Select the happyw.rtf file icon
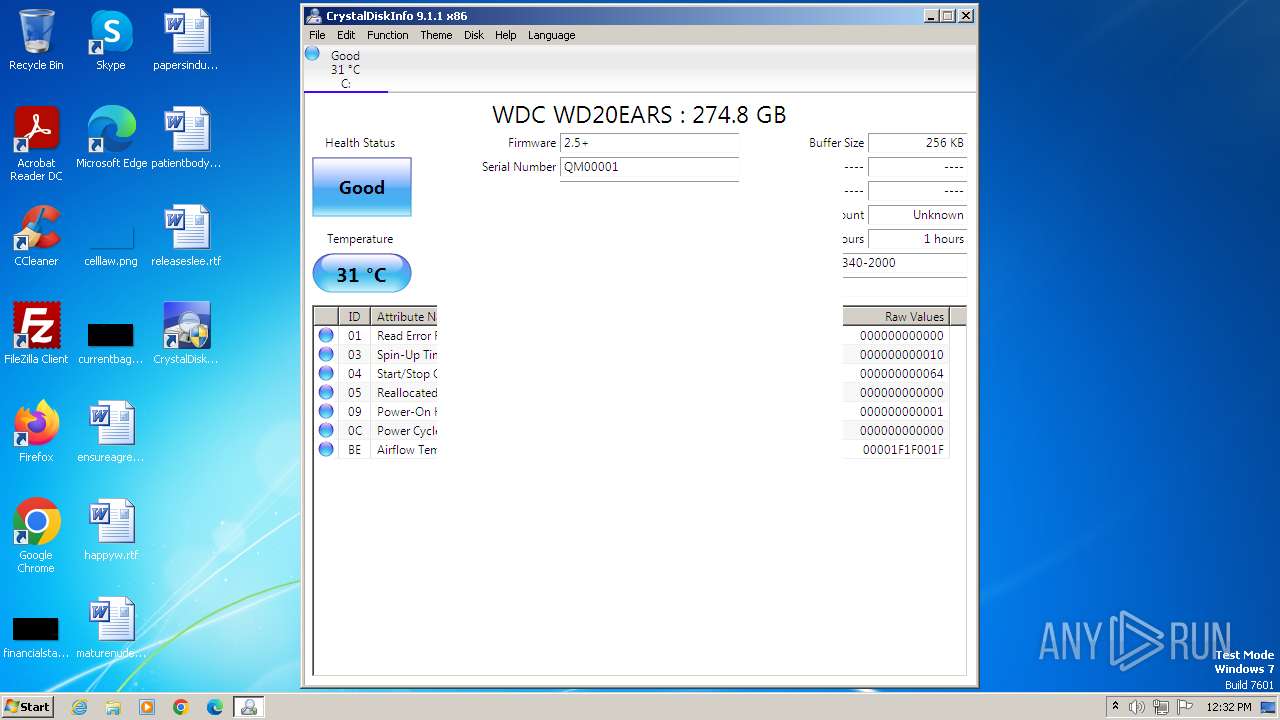The image size is (1280, 720). click(111, 530)
